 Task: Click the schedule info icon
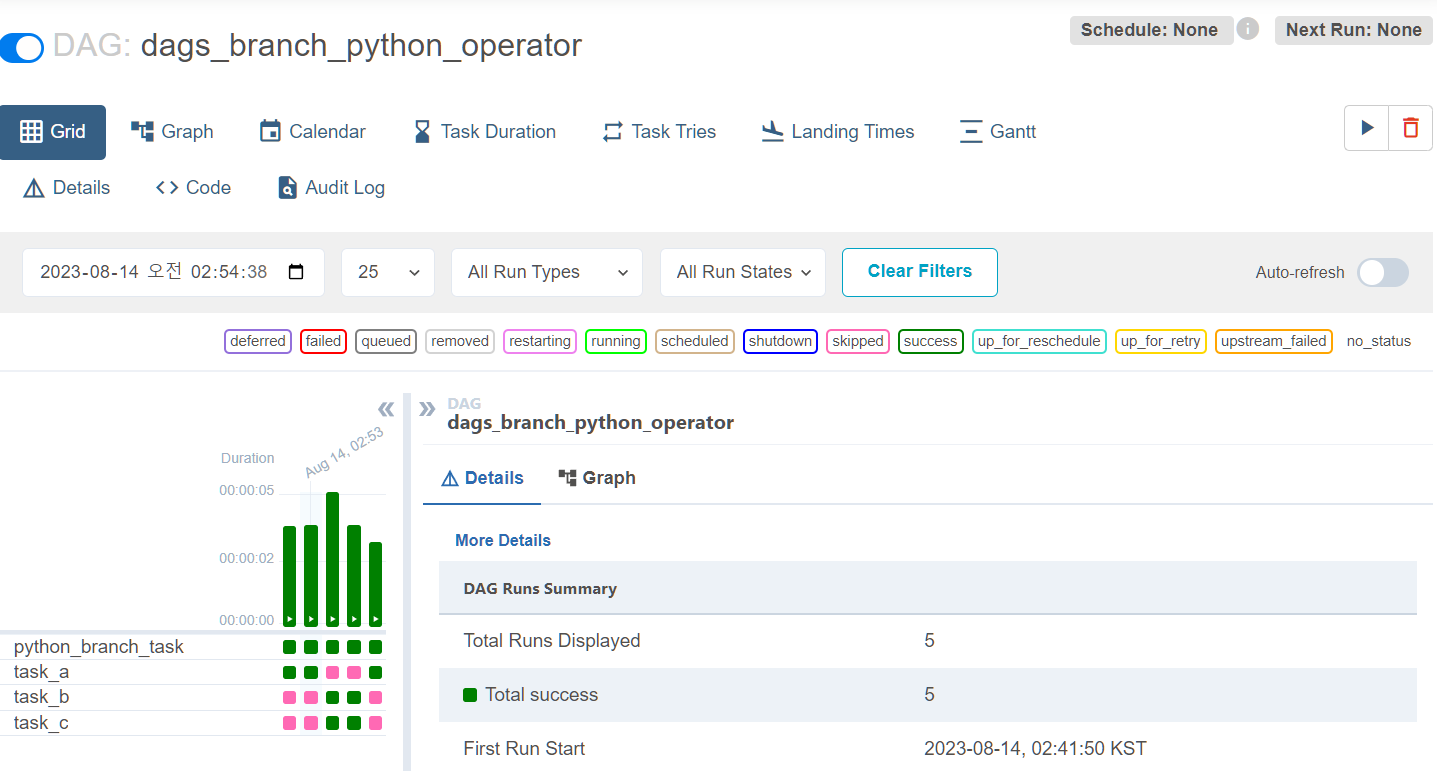[x=1248, y=29]
